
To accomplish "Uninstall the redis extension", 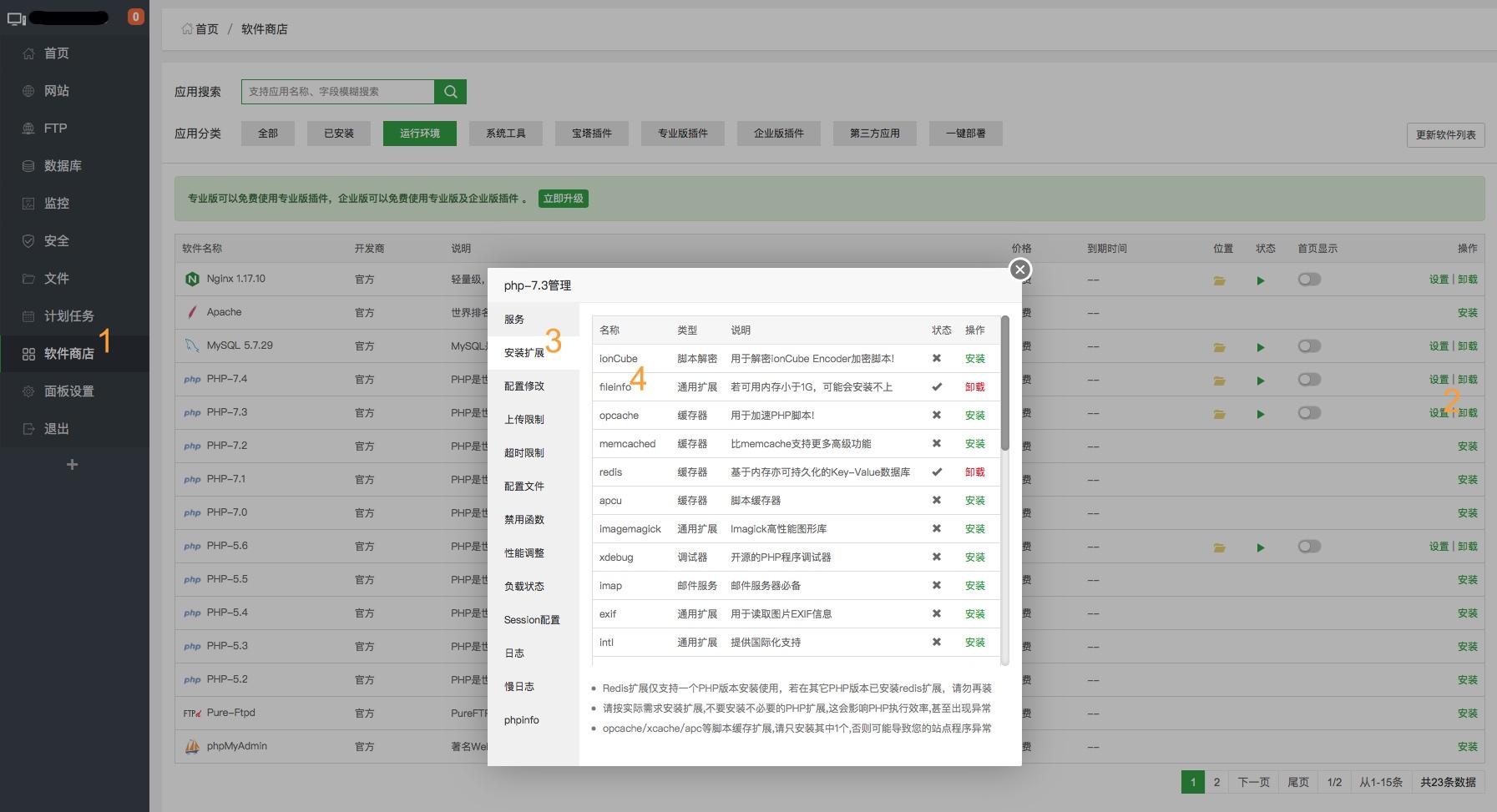I will 975,472.
